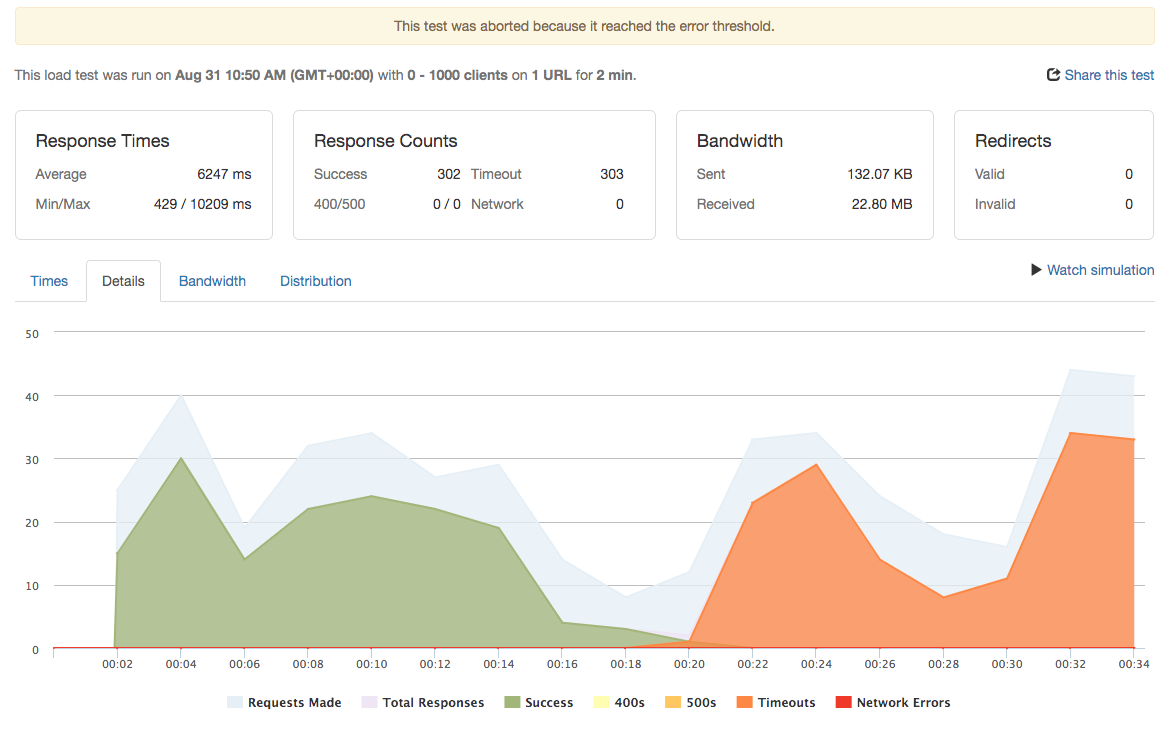
Task: Switch to the Times tab
Action: [x=49, y=281]
